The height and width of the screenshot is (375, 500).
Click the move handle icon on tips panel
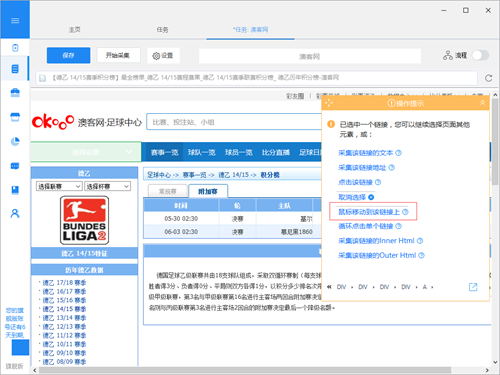pos(329,103)
